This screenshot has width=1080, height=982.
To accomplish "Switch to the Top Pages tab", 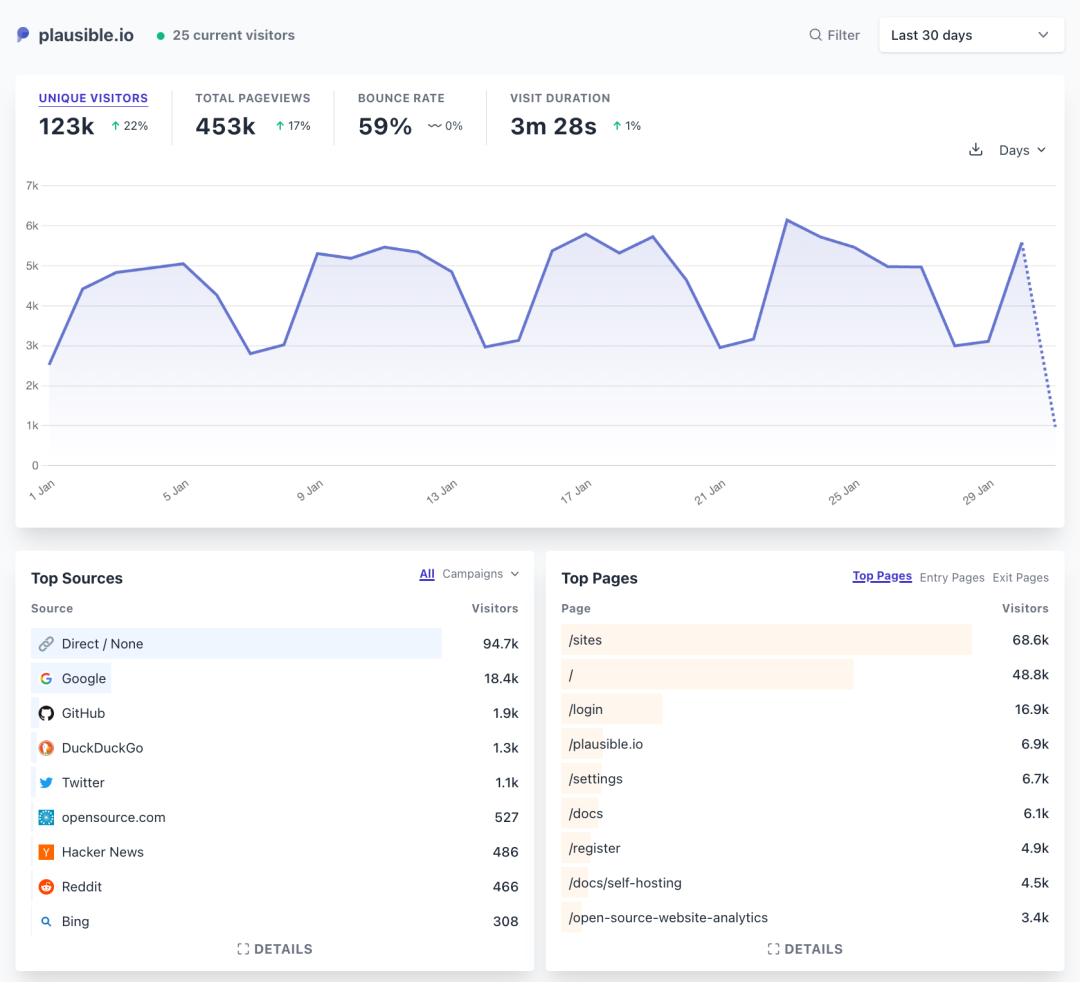I will click(x=882, y=576).
